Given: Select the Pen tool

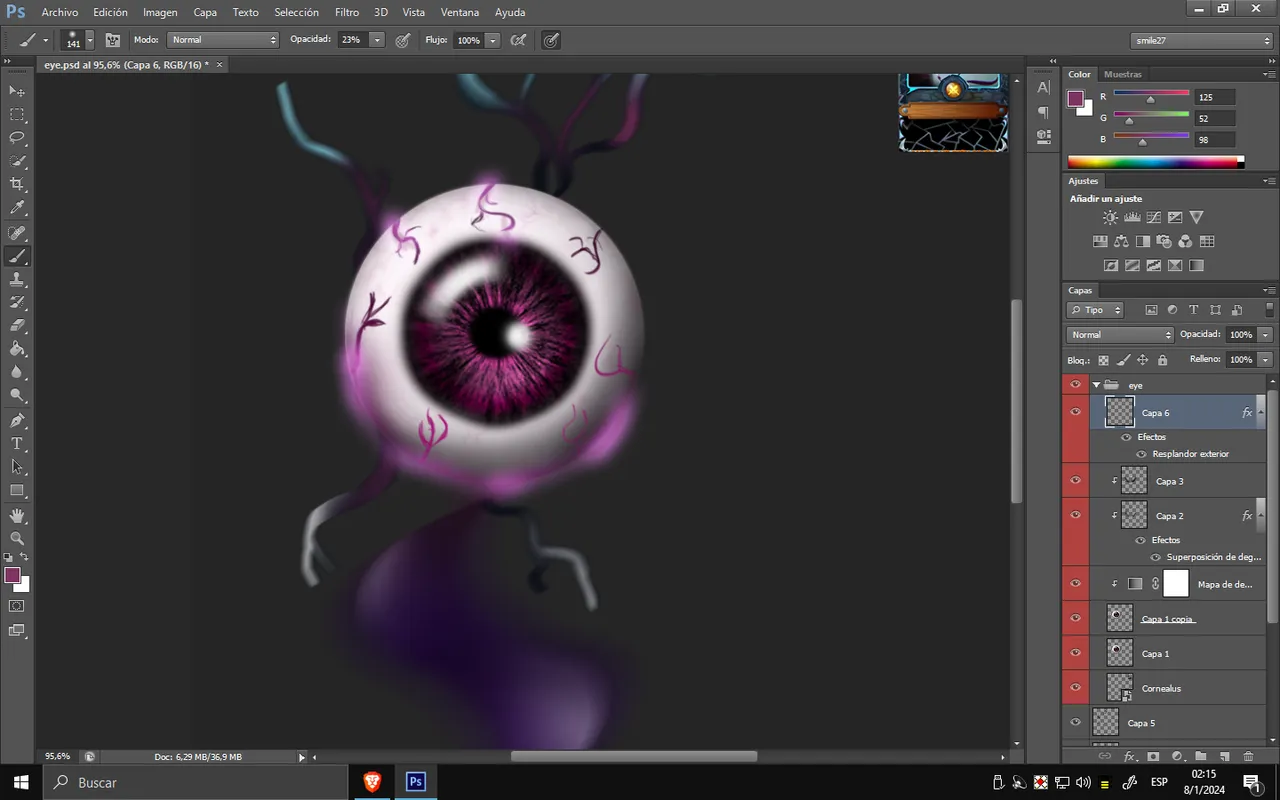Looking at the screenshot, I should pos(17,421).
